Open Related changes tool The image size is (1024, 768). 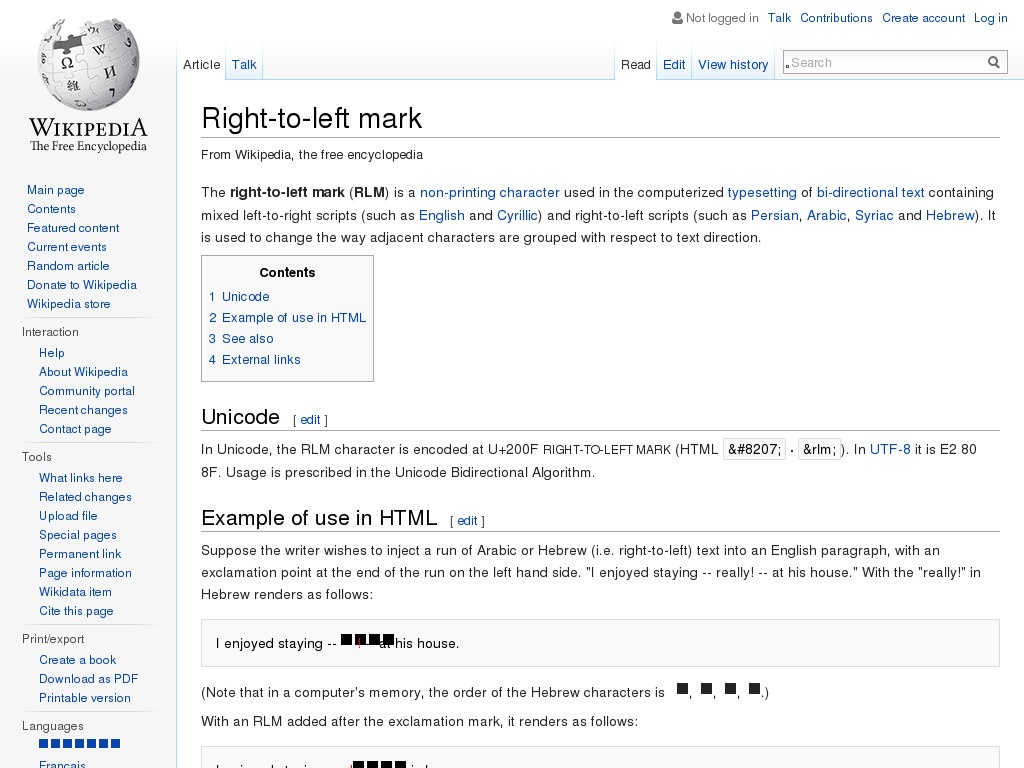point(85,497)
